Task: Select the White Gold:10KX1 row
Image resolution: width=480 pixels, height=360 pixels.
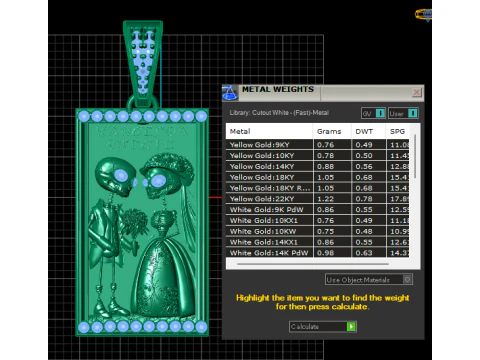Action: [318, 220]
